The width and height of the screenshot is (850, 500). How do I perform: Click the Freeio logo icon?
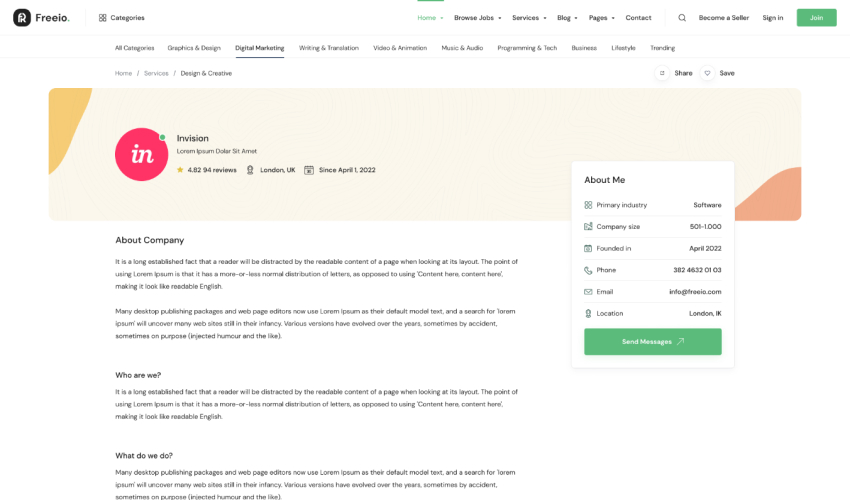(21, 17)
